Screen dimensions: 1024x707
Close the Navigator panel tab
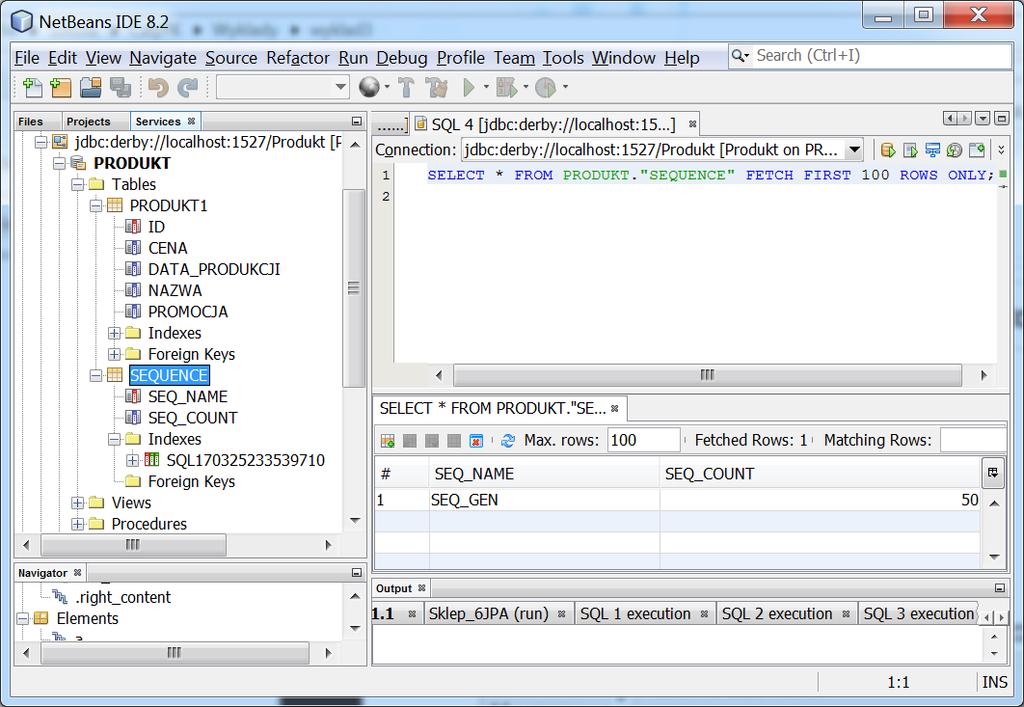[77, 573]
